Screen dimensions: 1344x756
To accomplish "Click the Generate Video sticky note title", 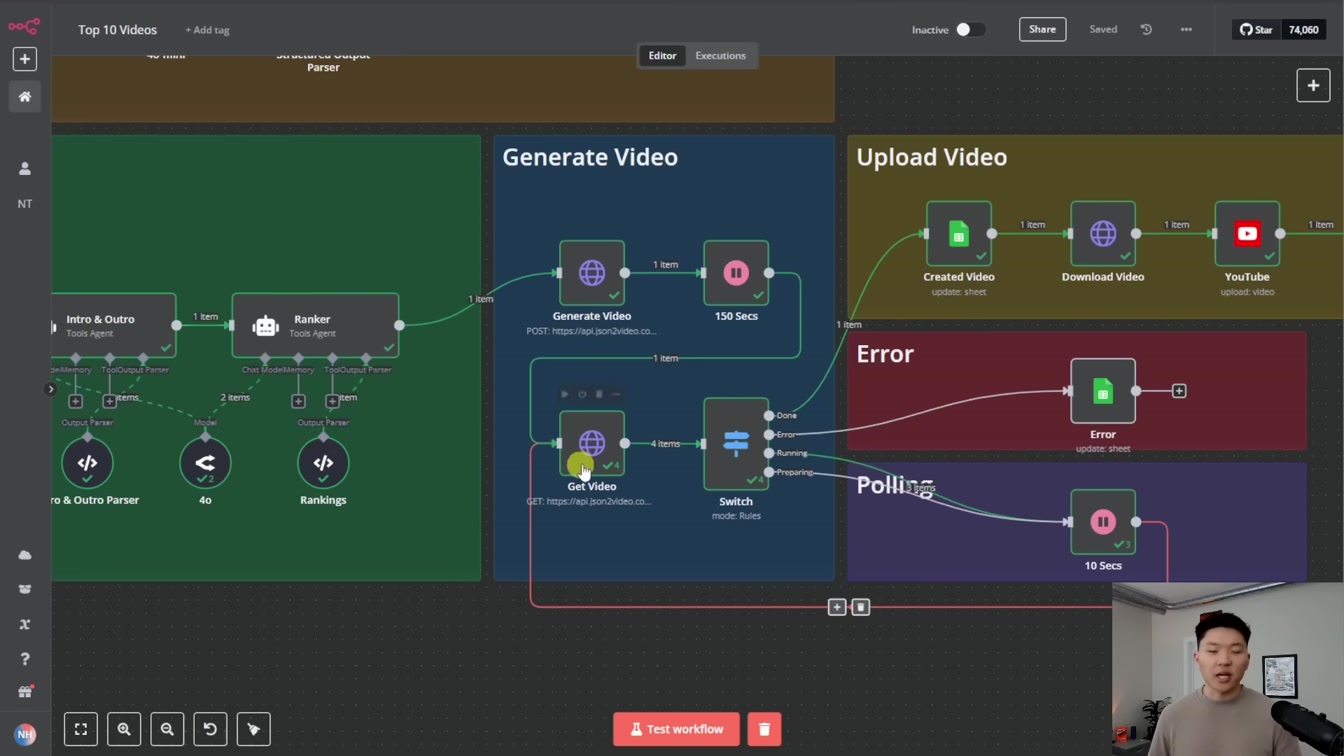I will point(590,157).
